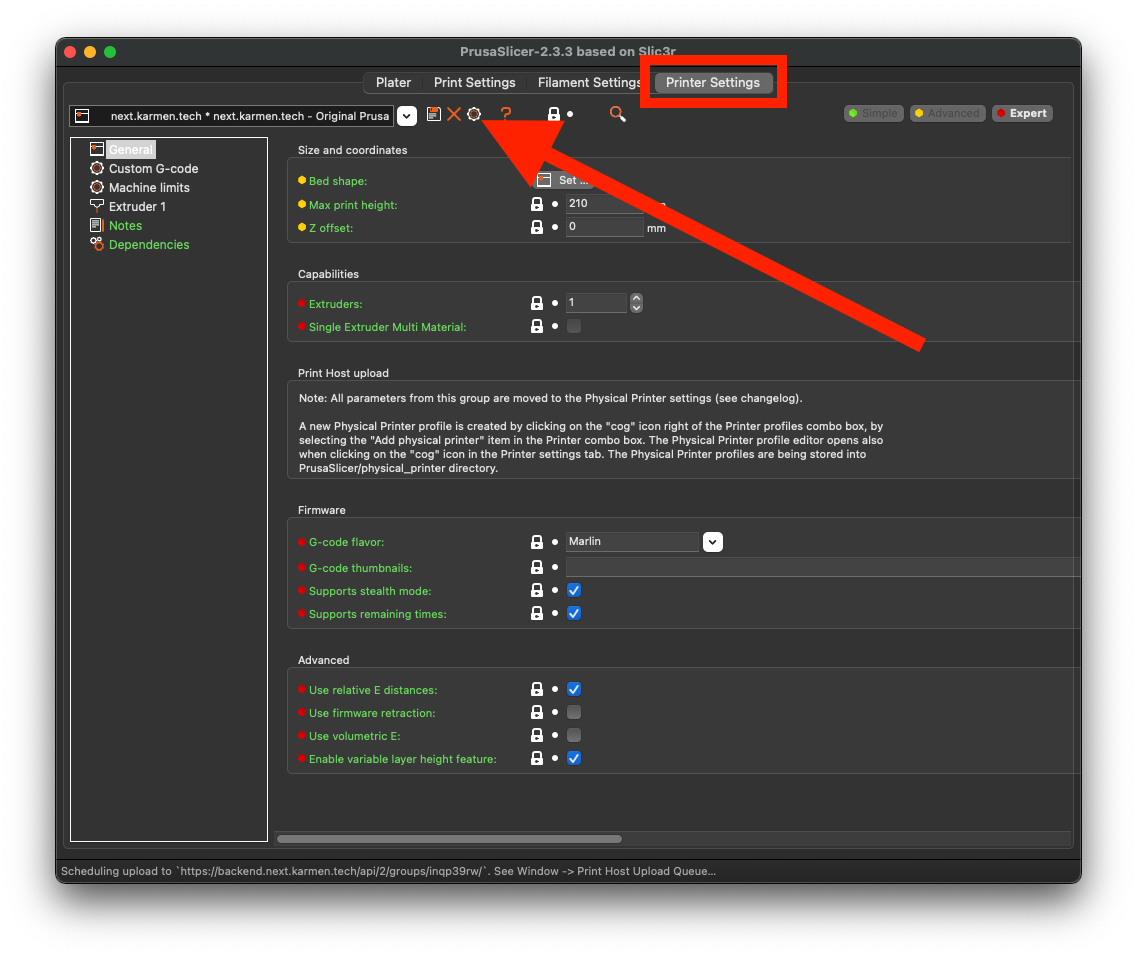Click the orange delete preset X icon
Screen dimensions: 1137x957
click(454, 114)
